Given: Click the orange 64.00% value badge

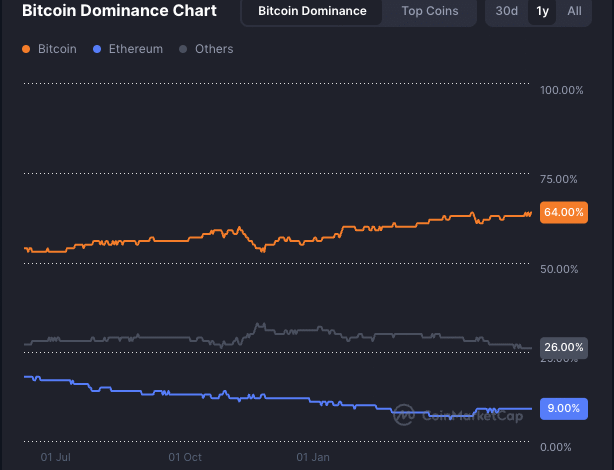Looking at the screenshot, I should pos(563,212).
